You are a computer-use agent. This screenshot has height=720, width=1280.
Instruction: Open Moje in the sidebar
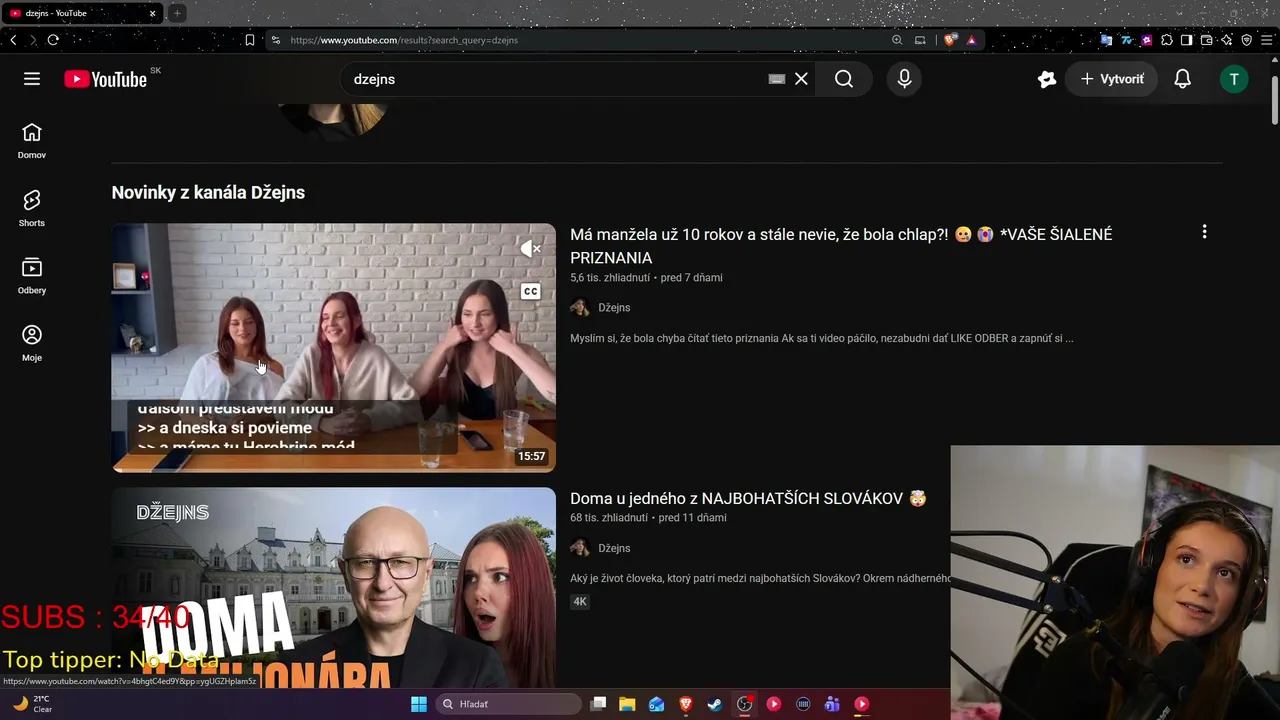32,343
